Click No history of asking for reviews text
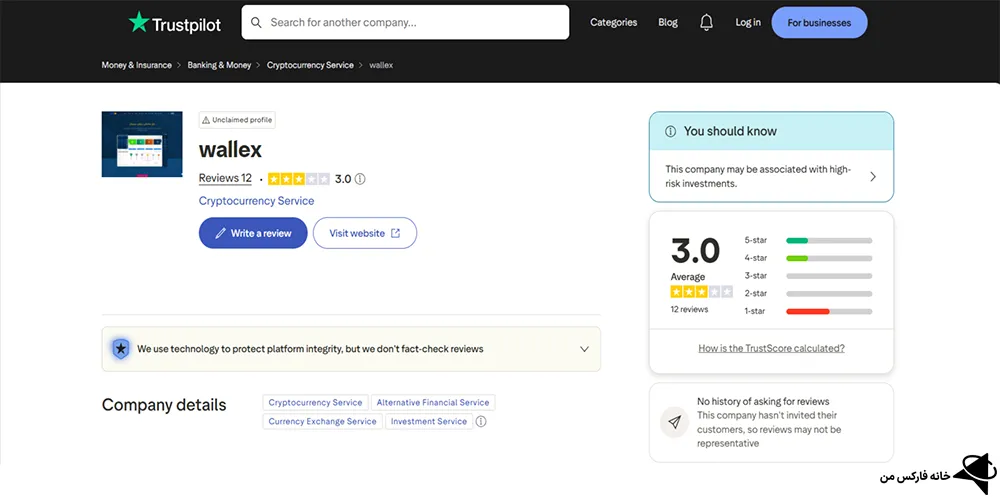This screenshot has height=500, width=1000. click(763, 401)
